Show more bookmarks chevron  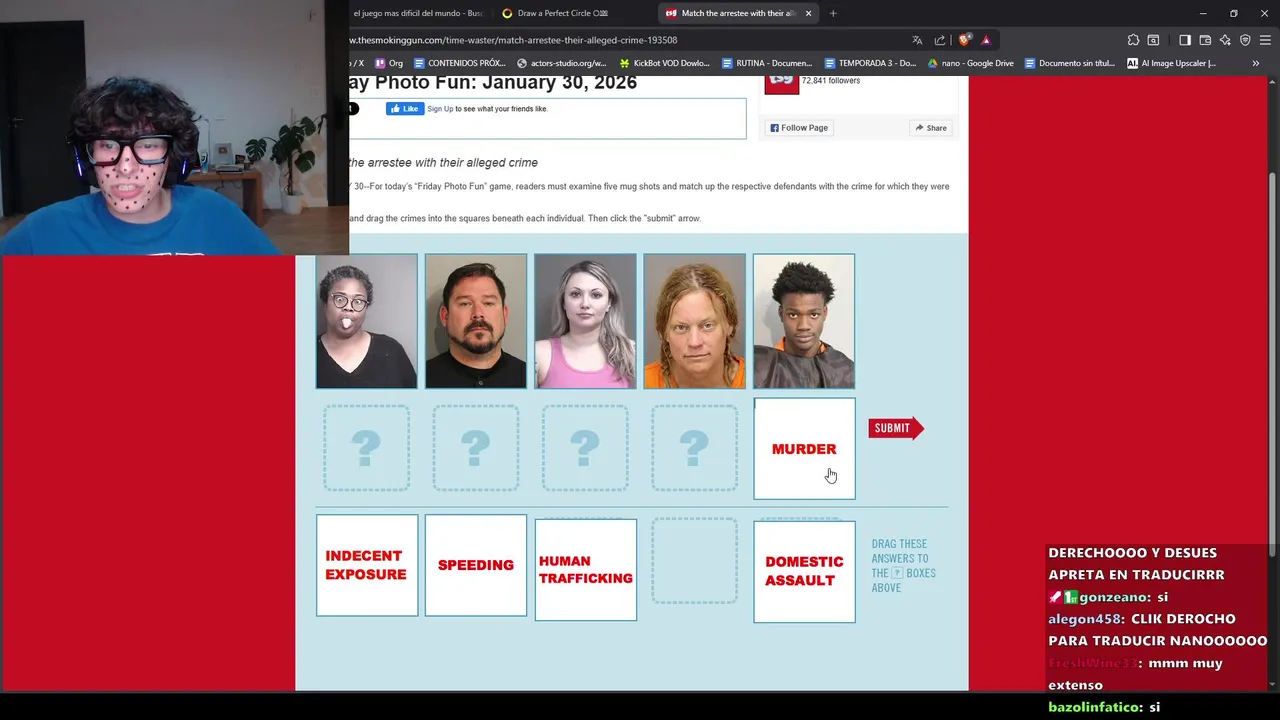pos(1255,63)
